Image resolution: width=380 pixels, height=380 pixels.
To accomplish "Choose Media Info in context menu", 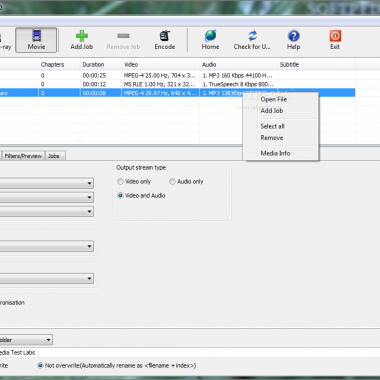I will pos(275,153).
